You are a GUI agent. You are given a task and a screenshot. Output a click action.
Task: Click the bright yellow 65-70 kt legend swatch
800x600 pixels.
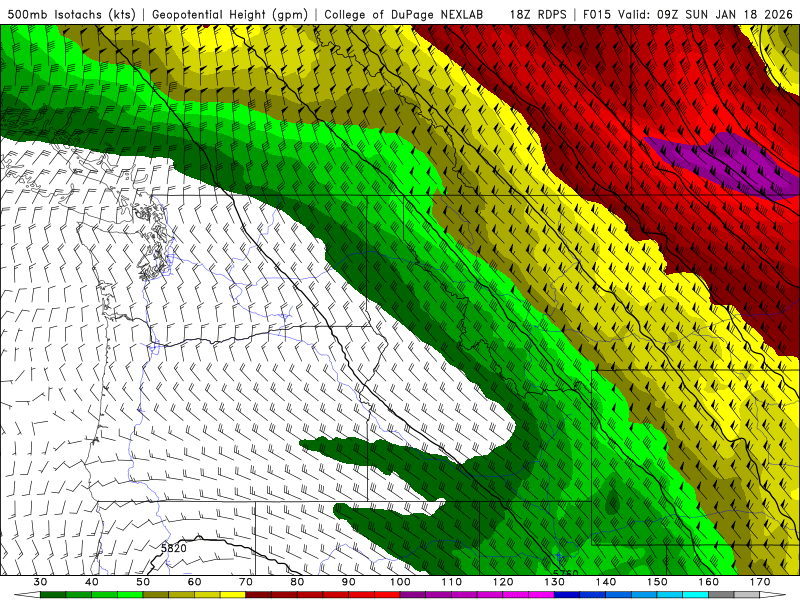pyautogui.click(x=233, y=595)
